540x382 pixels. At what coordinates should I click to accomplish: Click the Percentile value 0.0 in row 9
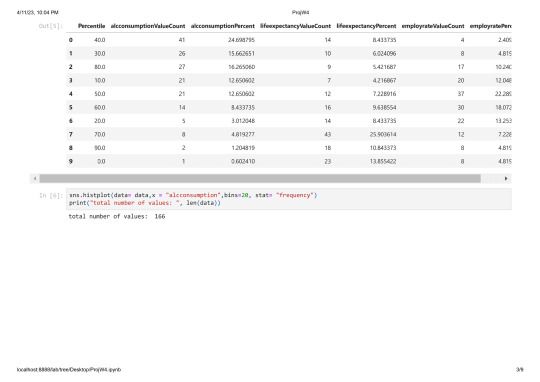click(101, 161)
